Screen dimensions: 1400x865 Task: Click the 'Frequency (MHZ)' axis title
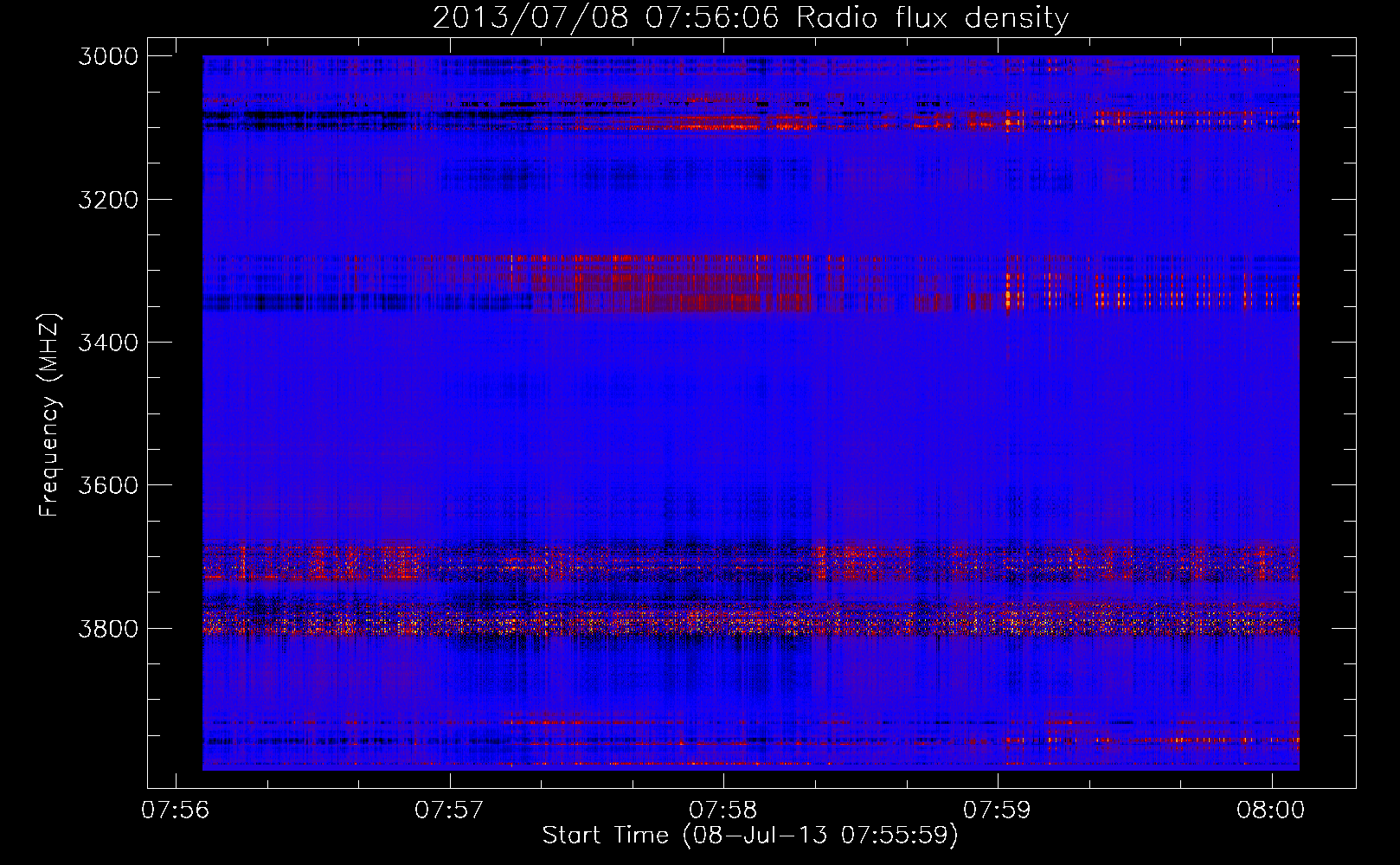[x=50, y=415]
